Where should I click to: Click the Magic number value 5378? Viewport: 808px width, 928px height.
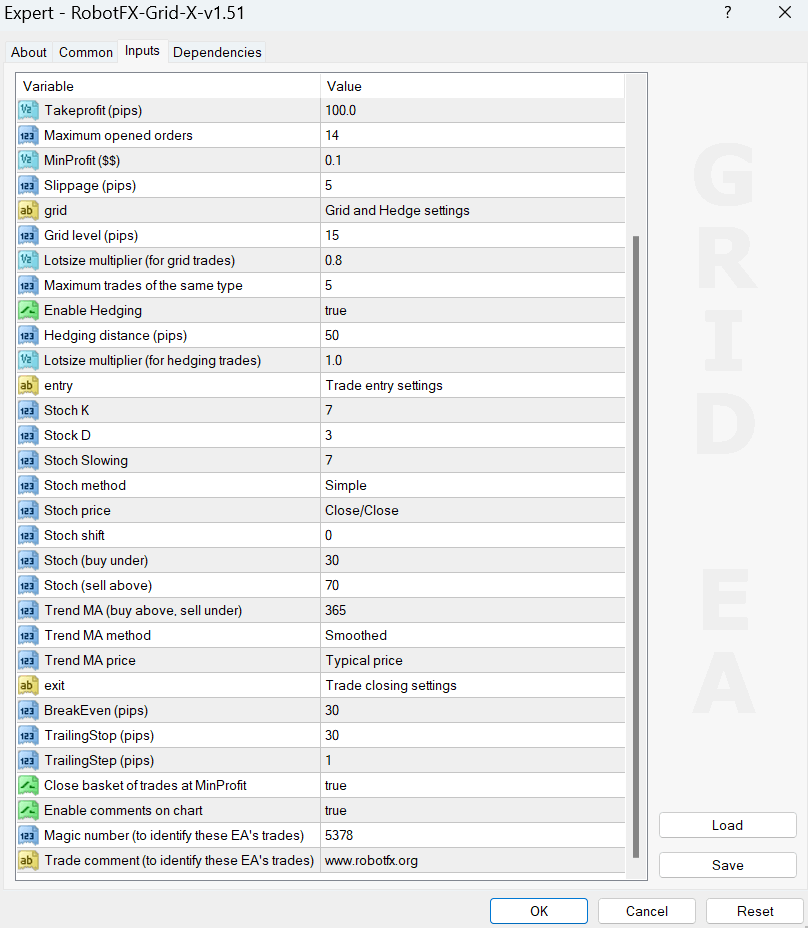click(x=472, y=836)
